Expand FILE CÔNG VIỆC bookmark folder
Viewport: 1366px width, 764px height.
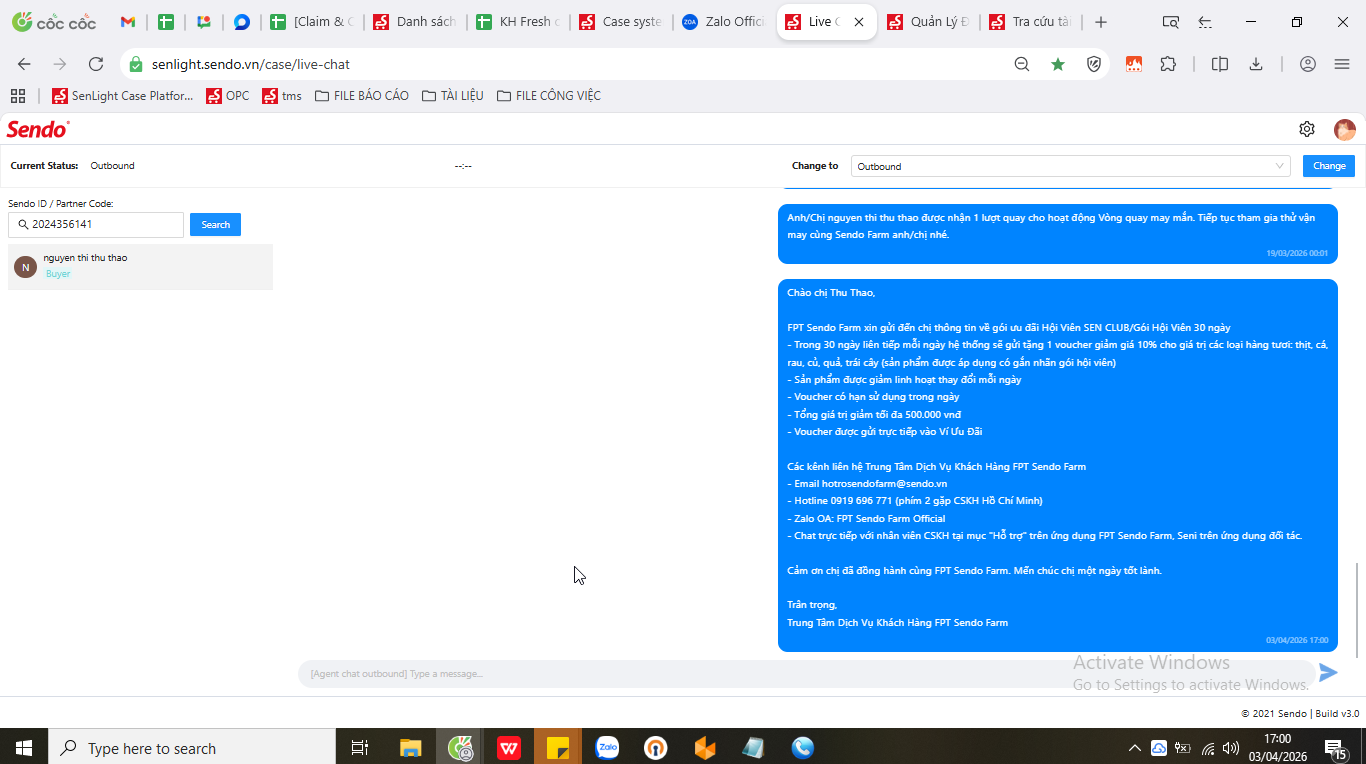549,96
